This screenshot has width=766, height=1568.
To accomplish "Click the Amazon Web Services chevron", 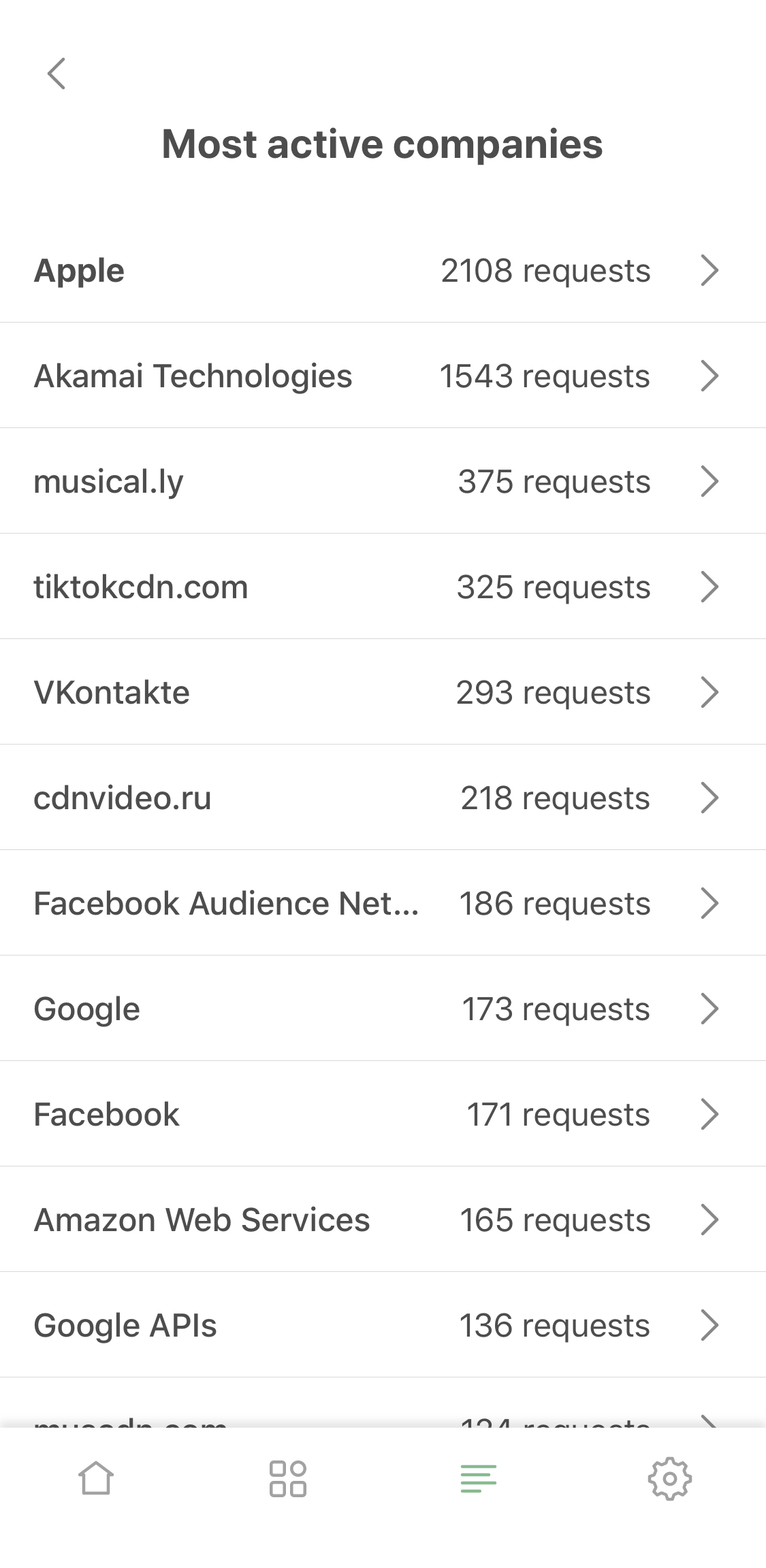I will click(x=709, y=1220).
